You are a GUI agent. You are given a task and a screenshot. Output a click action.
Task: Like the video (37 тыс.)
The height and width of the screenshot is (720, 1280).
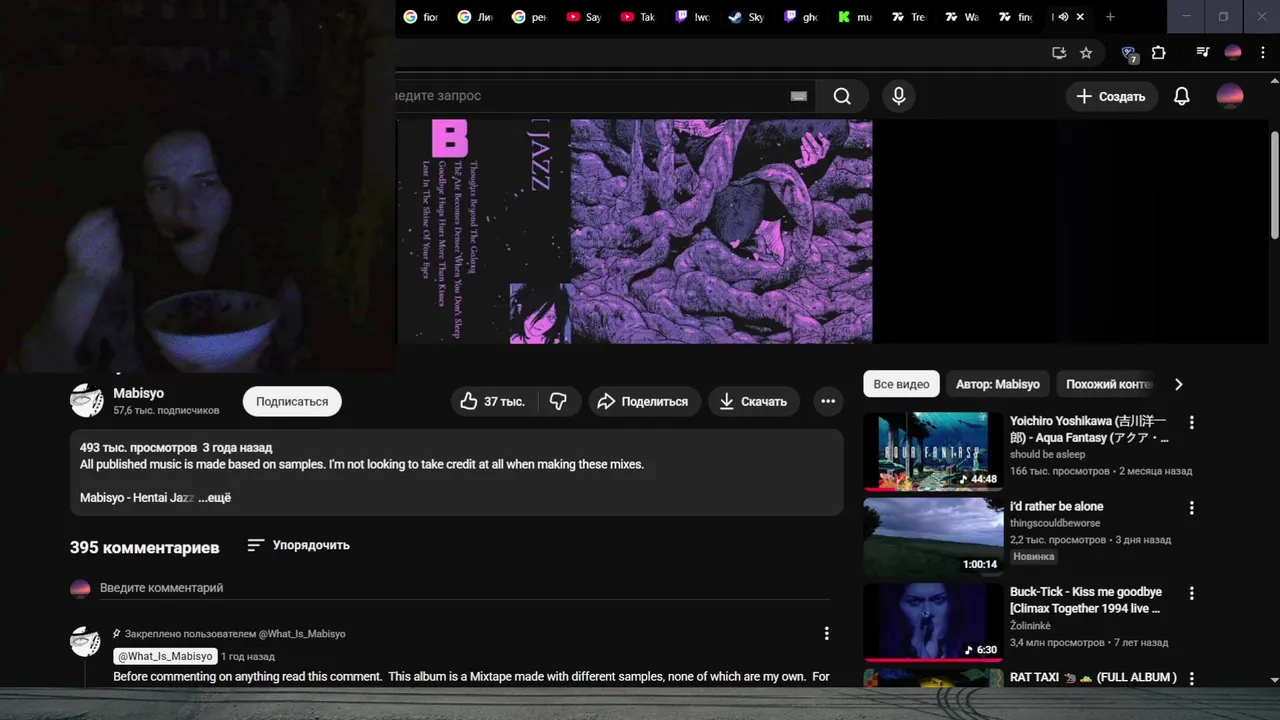pos(493,401)
